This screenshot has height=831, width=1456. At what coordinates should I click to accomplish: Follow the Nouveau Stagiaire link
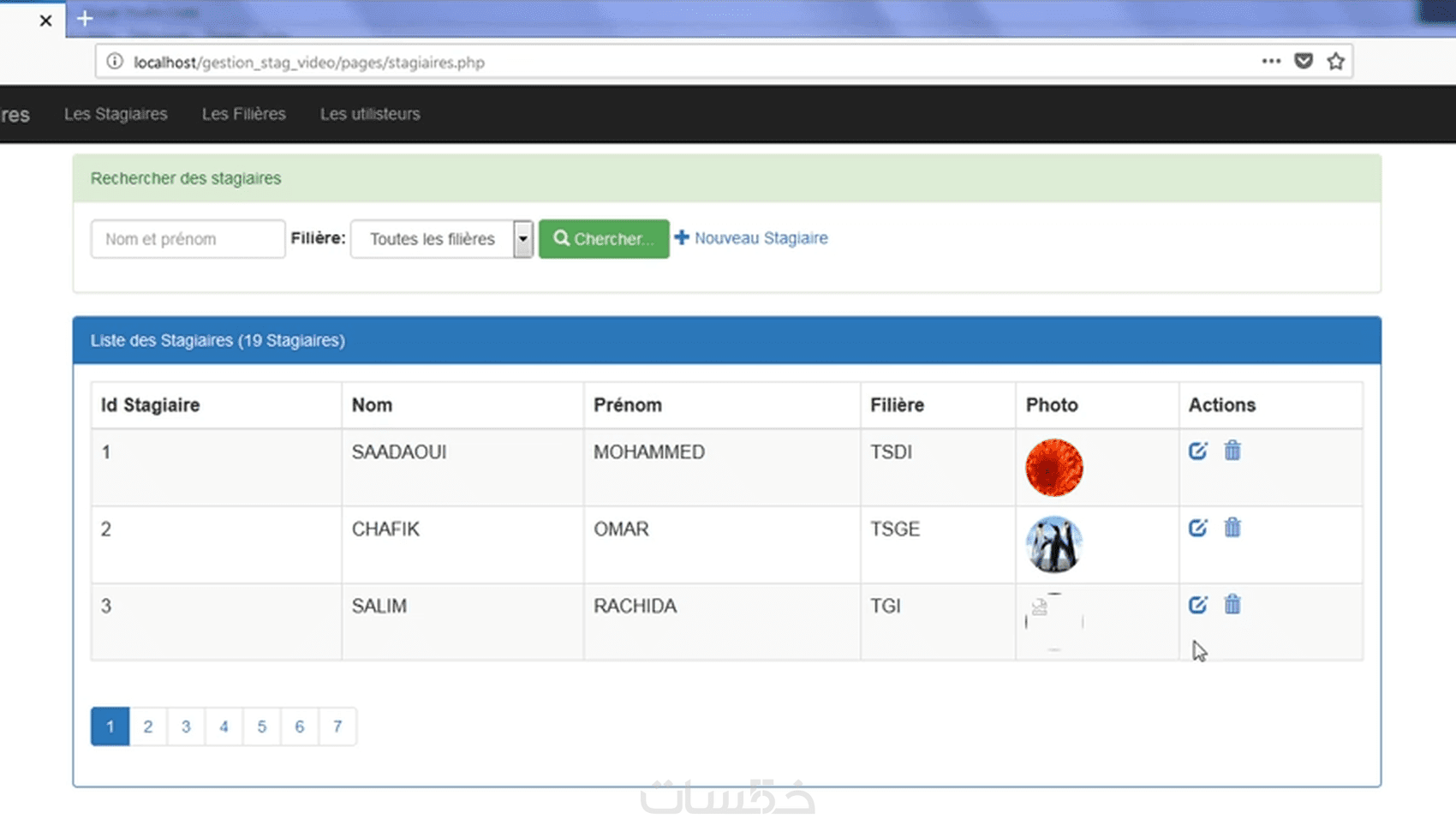751,238
